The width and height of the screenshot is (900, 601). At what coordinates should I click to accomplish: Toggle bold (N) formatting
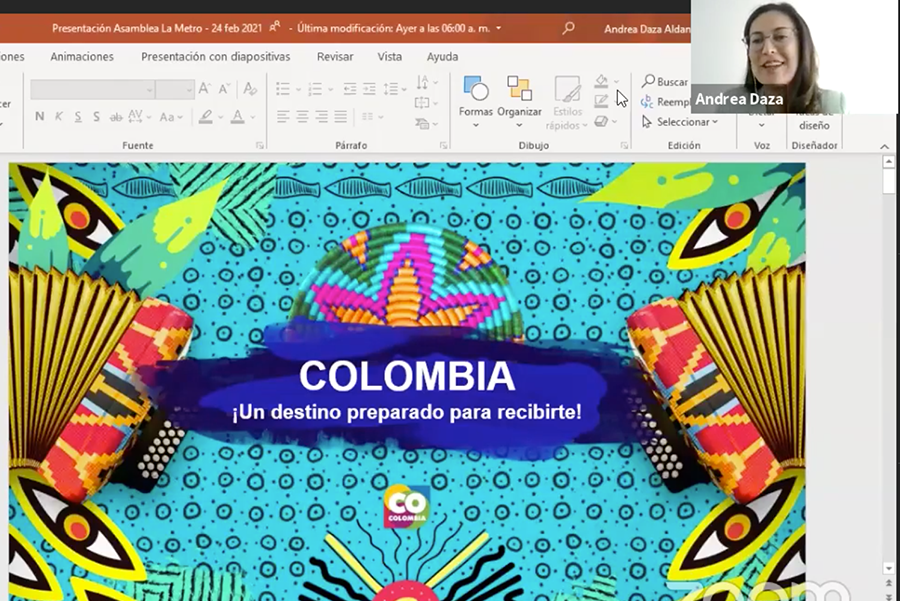(40, 117)
